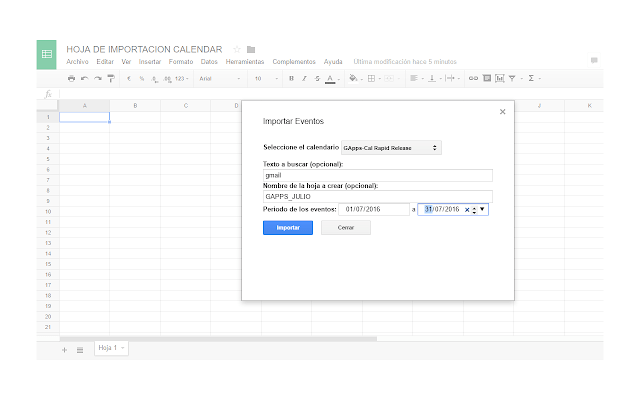Open the Editar menu
The height and width of the screenshot is (400, 640).
click(x=105, y=62)
